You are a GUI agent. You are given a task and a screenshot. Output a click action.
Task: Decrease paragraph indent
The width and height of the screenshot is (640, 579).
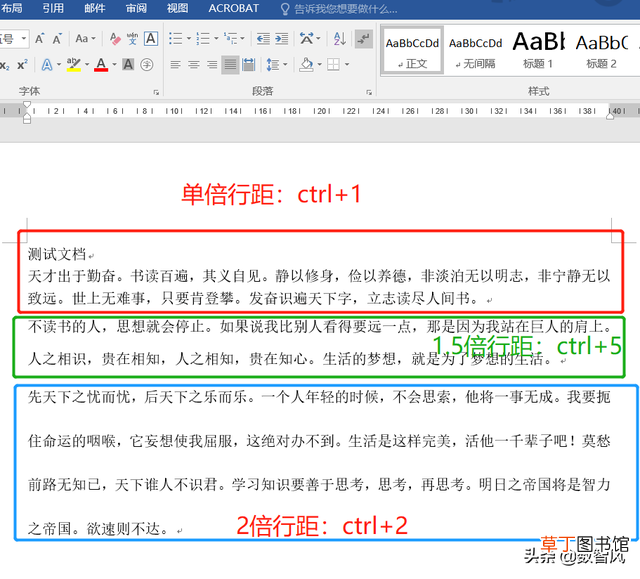(x=263, y=39)
